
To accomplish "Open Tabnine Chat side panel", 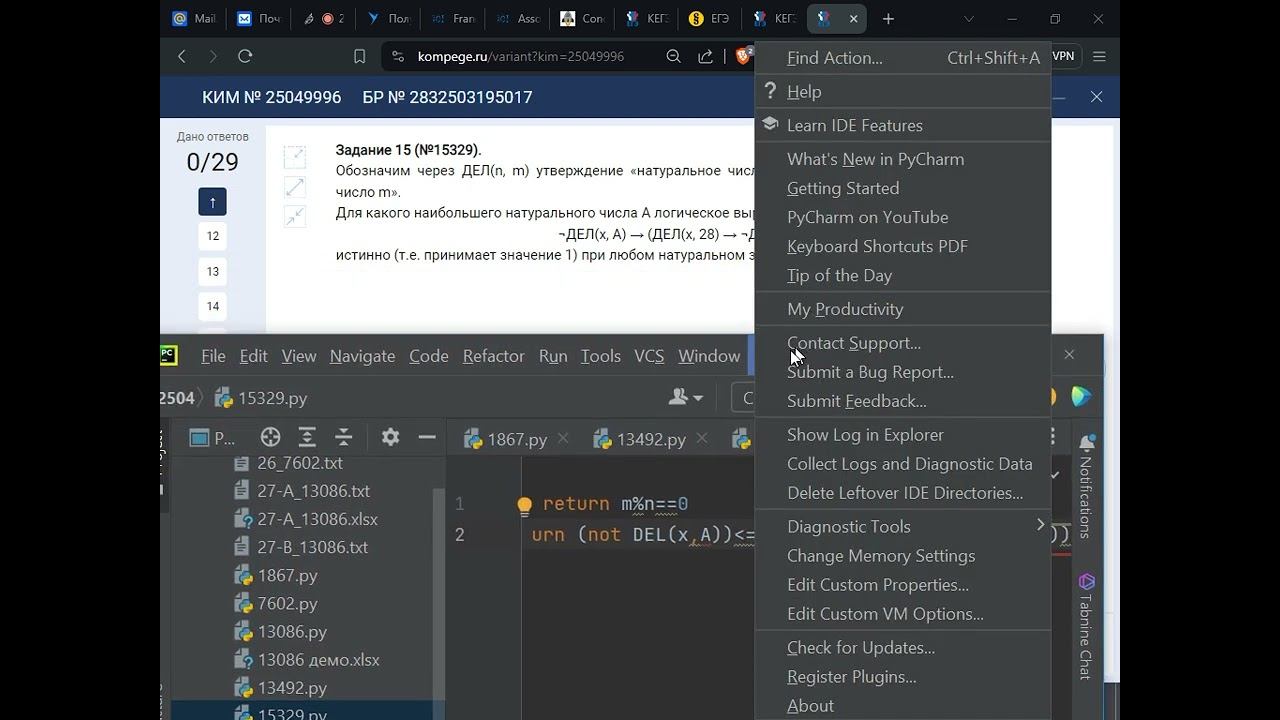I will (1087, 625).
